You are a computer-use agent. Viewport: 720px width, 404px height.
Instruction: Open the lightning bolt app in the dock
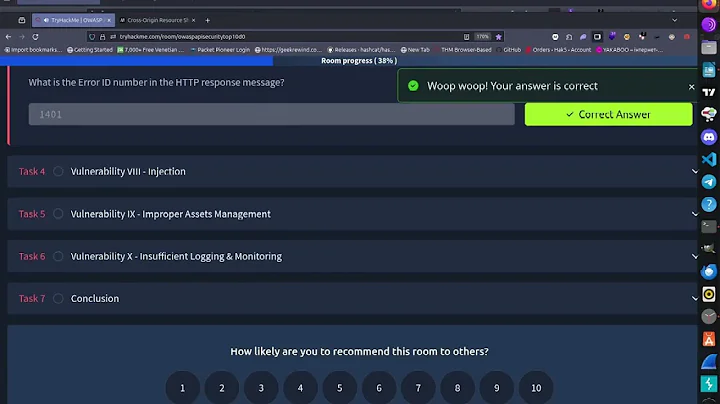click(x=709, y=384)
